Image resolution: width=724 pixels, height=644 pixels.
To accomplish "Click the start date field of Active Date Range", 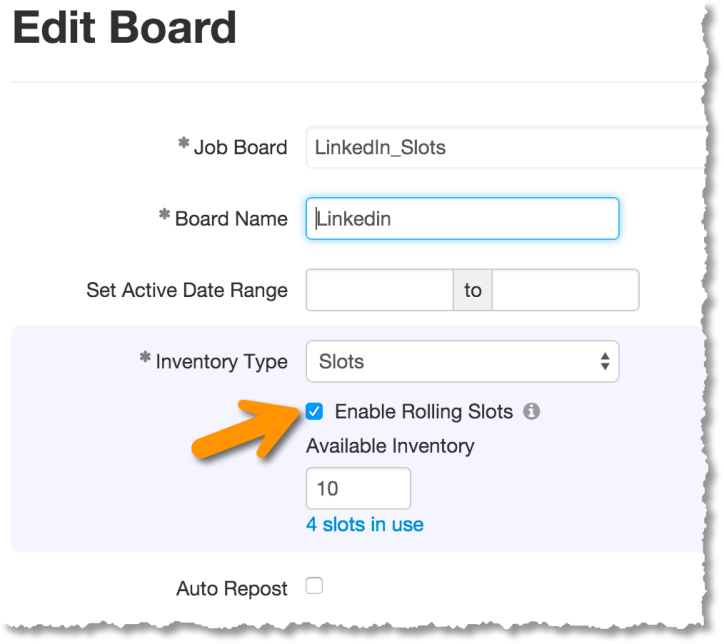I will pyautogui.click(x=379, y=290).
